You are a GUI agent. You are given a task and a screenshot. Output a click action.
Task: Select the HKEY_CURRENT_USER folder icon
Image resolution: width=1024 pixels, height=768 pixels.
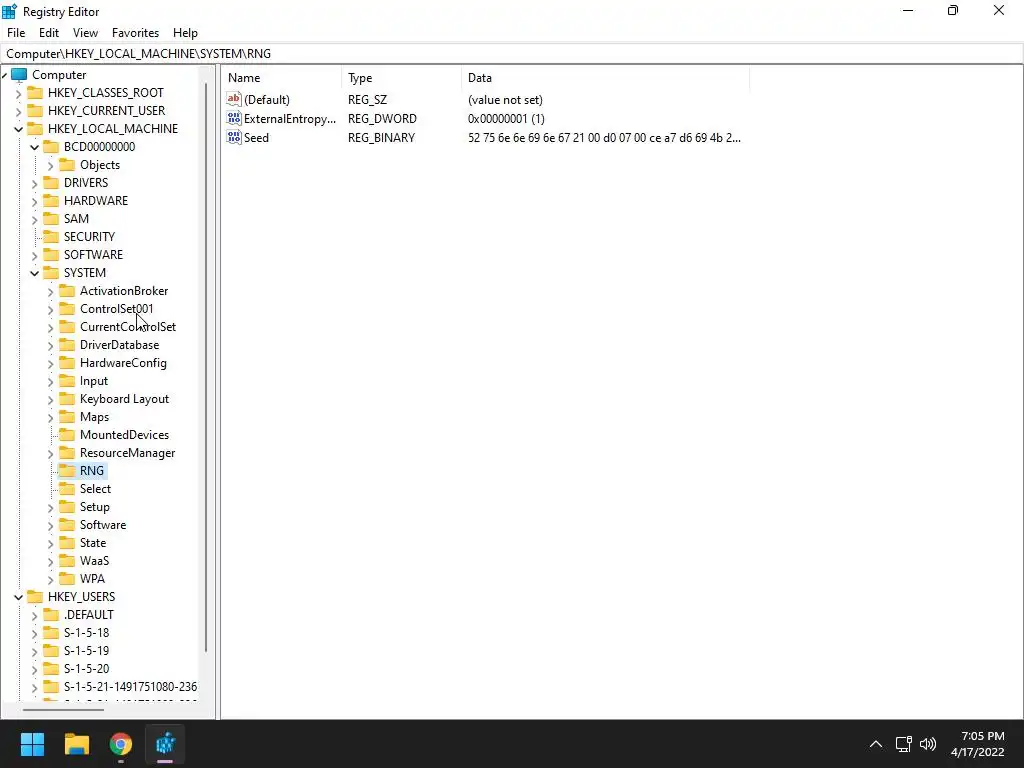pos(35,110)
